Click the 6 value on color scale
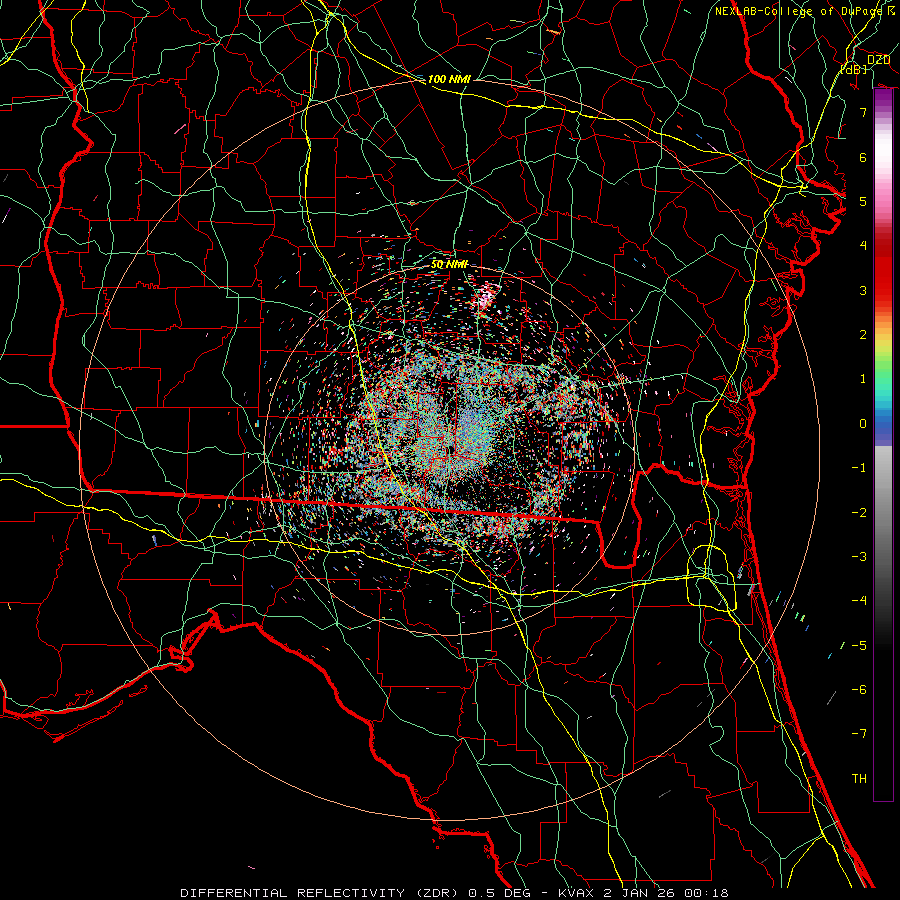This screenshot has width=900, height=900. 863,157
